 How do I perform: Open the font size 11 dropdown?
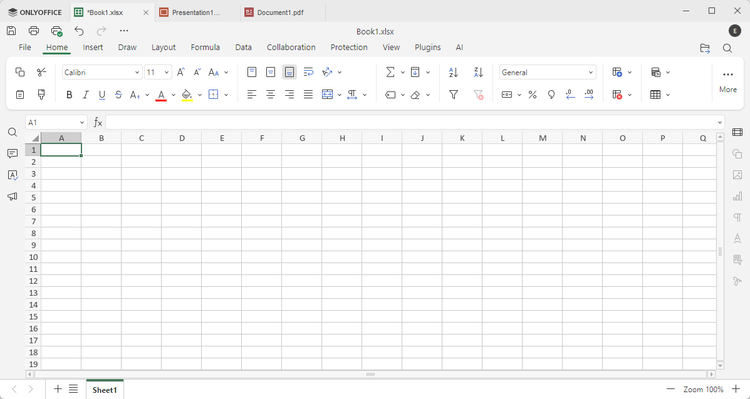166,73
